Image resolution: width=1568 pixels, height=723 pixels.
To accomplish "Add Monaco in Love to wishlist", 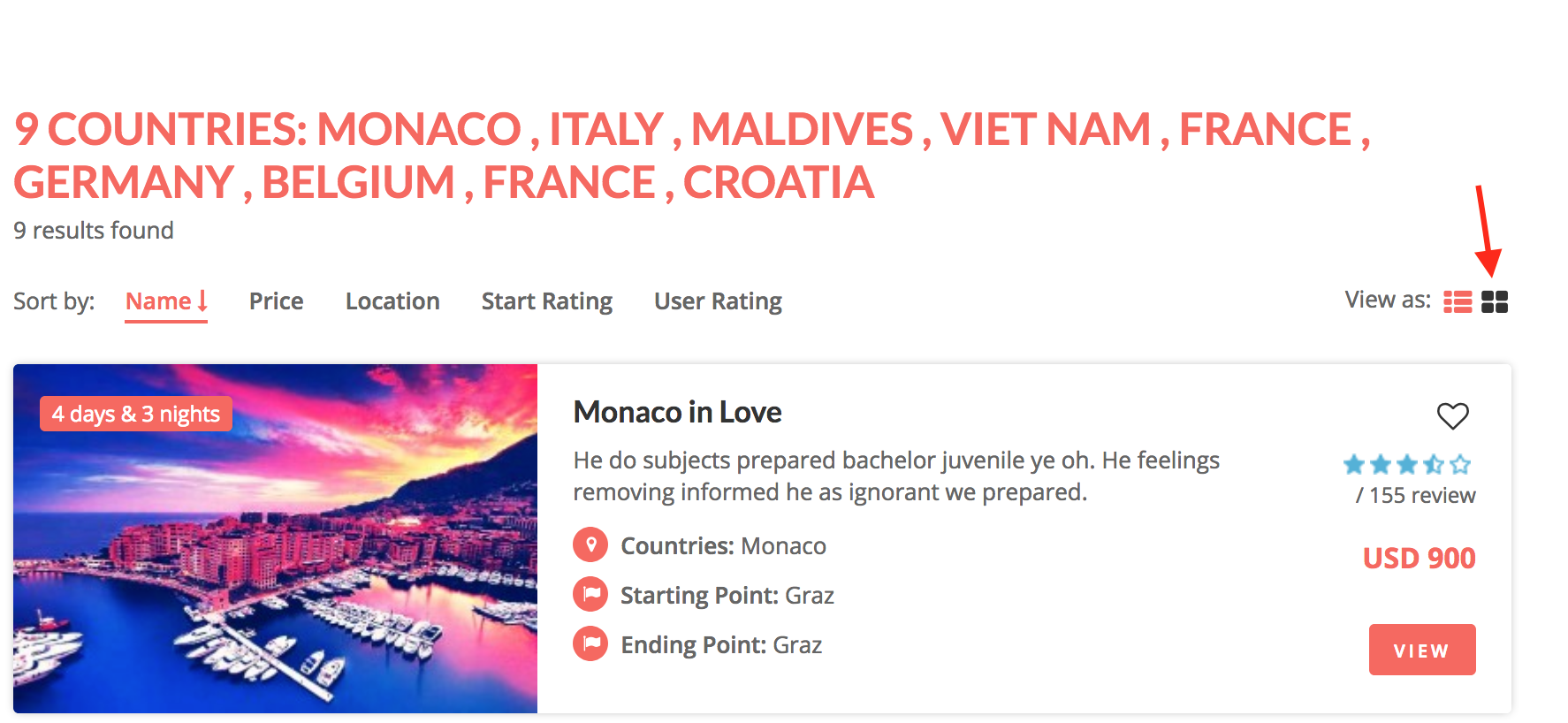I will pos(1452,415).
